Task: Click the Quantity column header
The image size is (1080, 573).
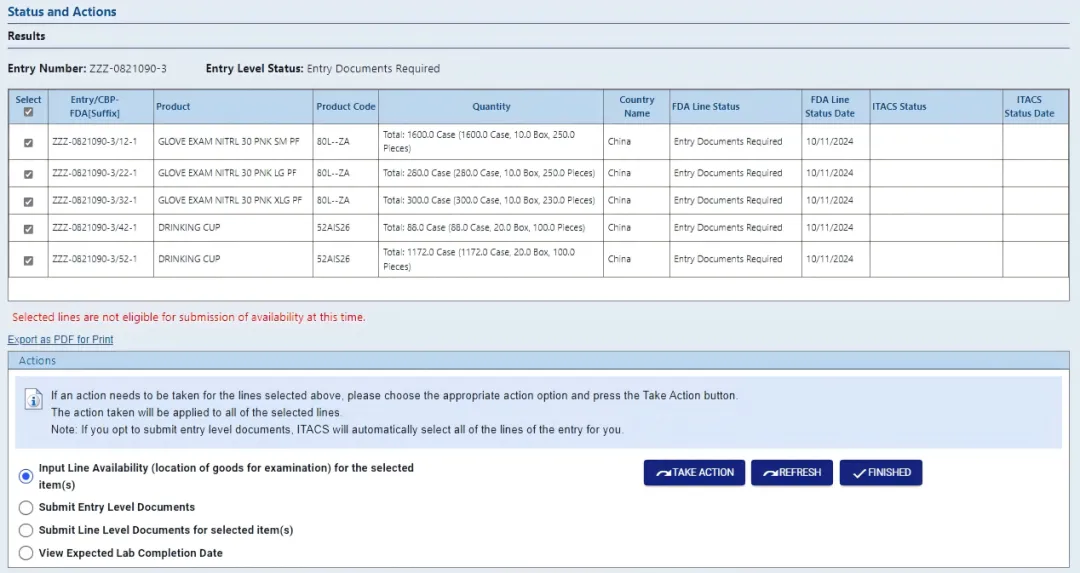Action: 491,107
